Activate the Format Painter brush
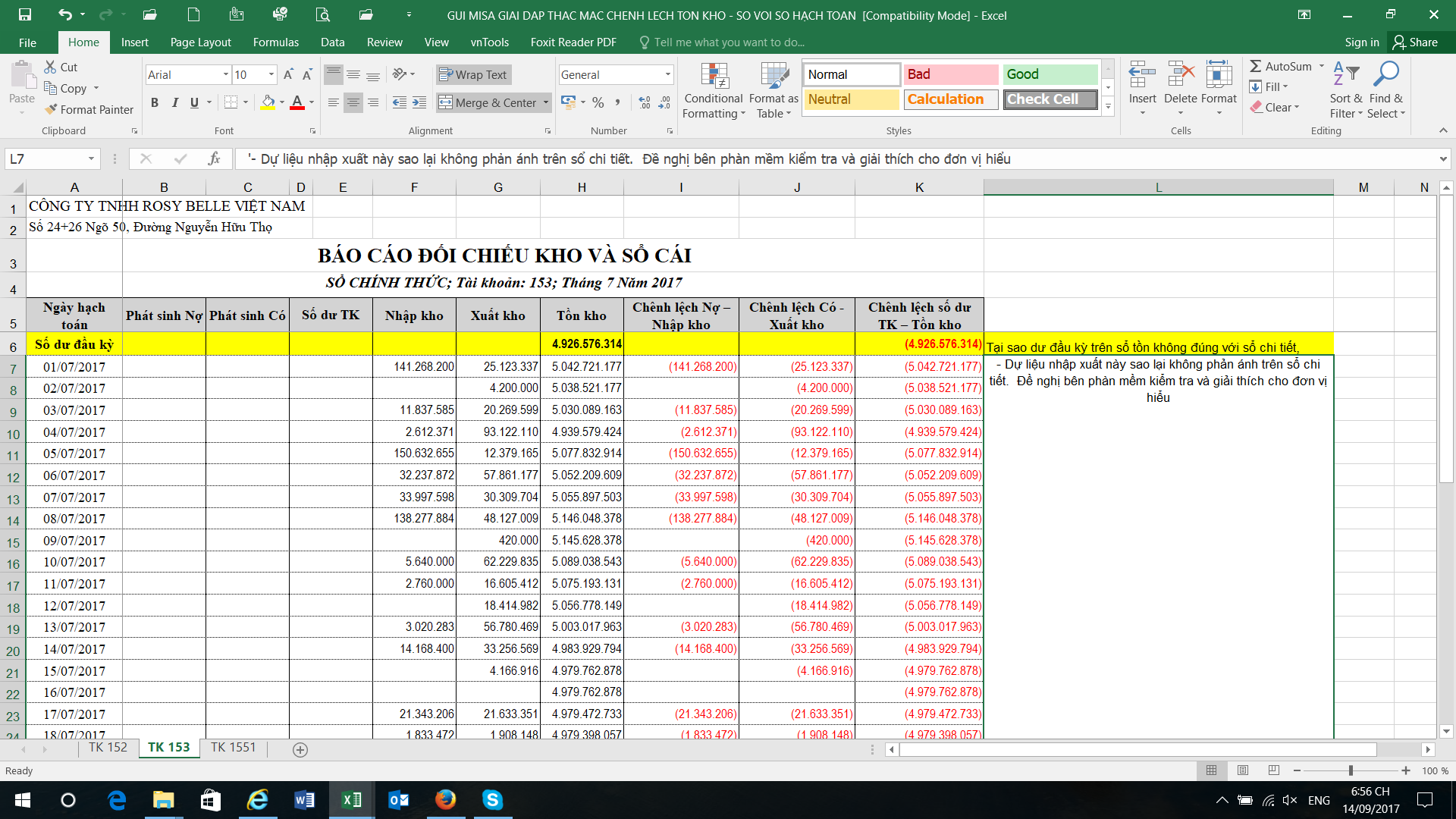The height and width of the screenshot is (819, 1456). (89, 109)
